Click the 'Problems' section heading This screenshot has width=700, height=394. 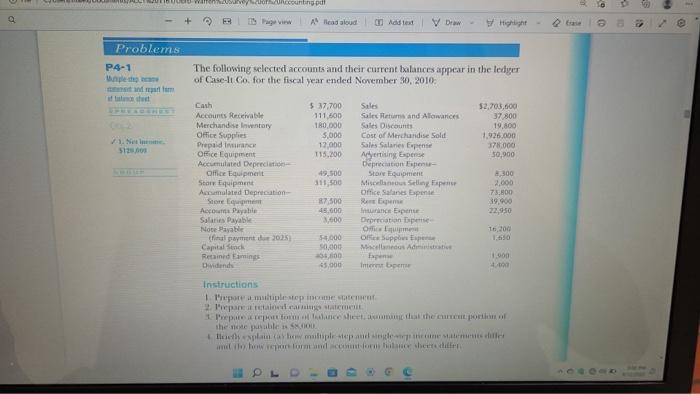point(147,49)
